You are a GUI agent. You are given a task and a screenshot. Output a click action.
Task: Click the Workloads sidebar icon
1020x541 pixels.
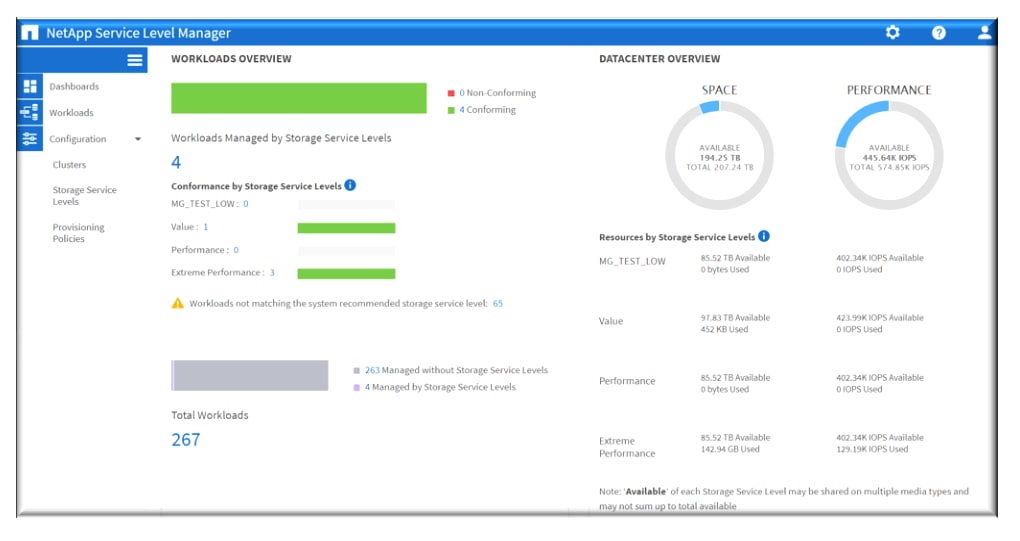(x=30, y=113)
